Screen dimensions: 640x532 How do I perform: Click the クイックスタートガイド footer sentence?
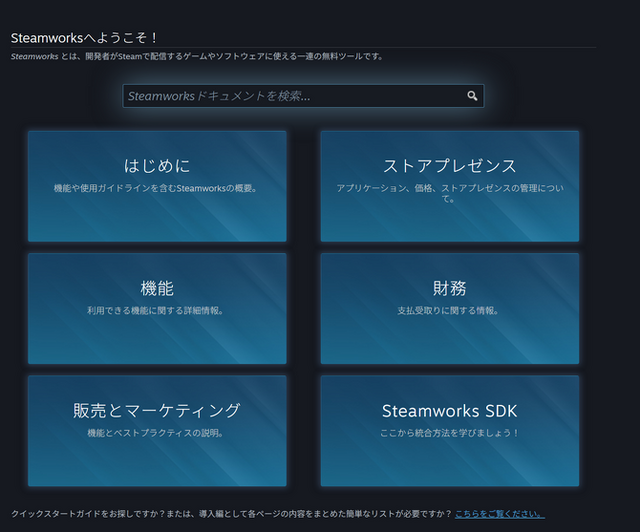pos(231,514)
